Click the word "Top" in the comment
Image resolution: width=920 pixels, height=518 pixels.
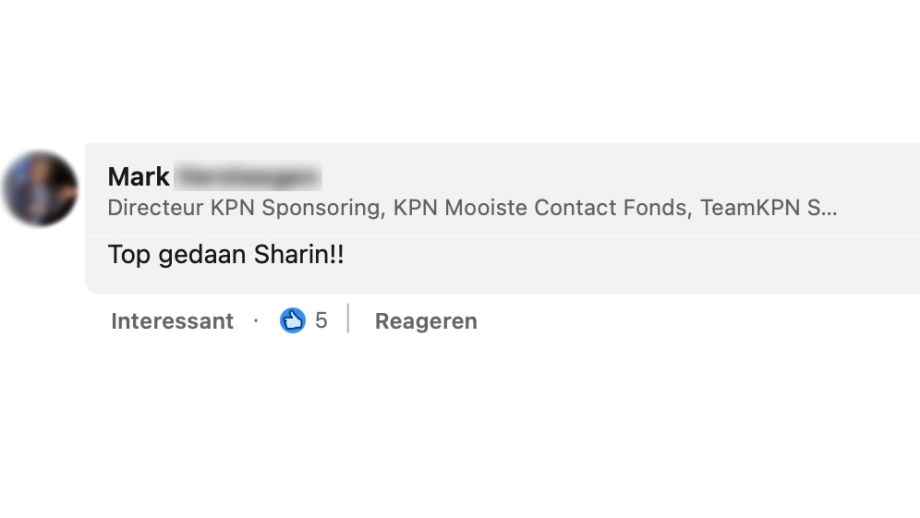click(128, 255)
